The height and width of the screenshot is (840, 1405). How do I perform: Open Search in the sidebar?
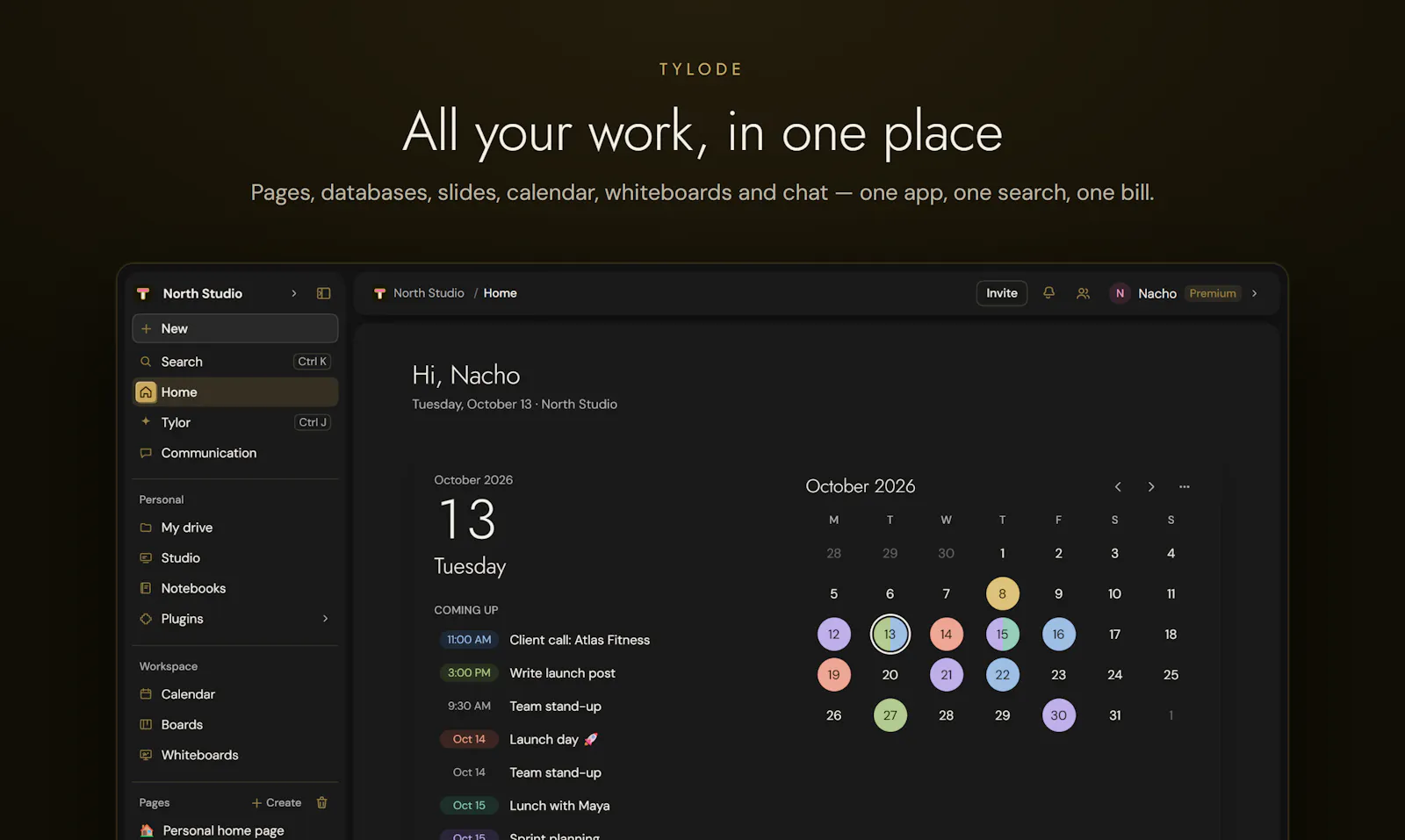tap(235, 362)
